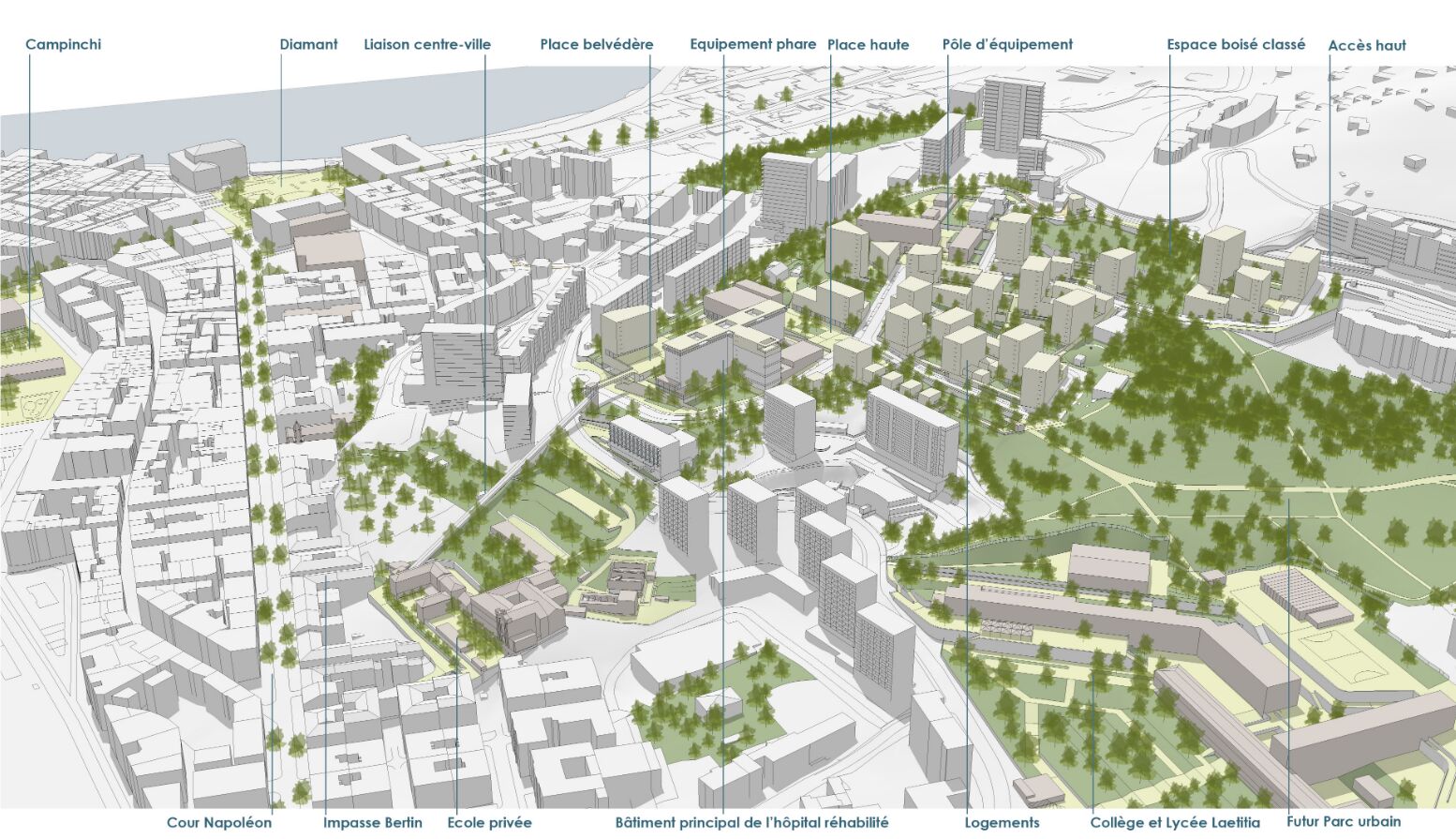This screenshot has height=839, width=1456.
Task: Select the Ecole privée label
Action: (489, 823)
